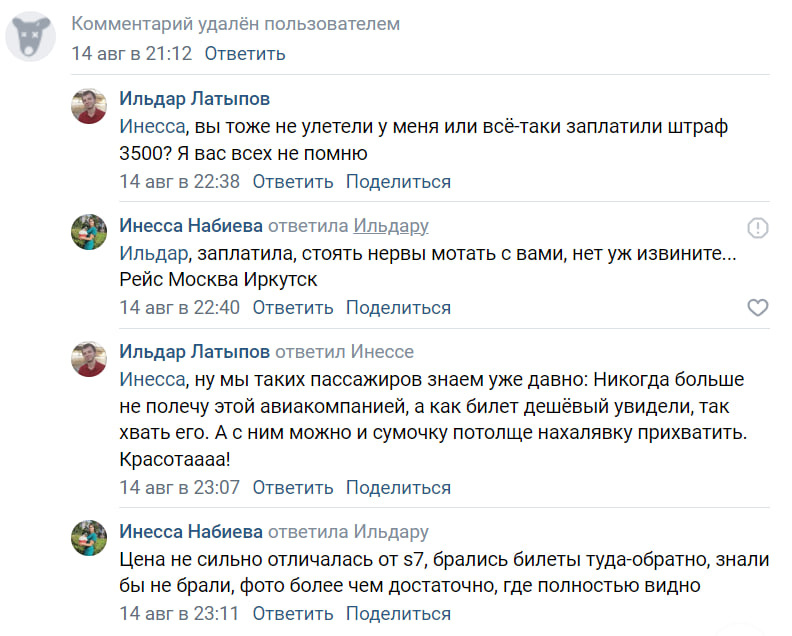The height and width of the screenshot is (636, 792).
Task: Click the Инесса mention in first comment
Action: [152, 126]
